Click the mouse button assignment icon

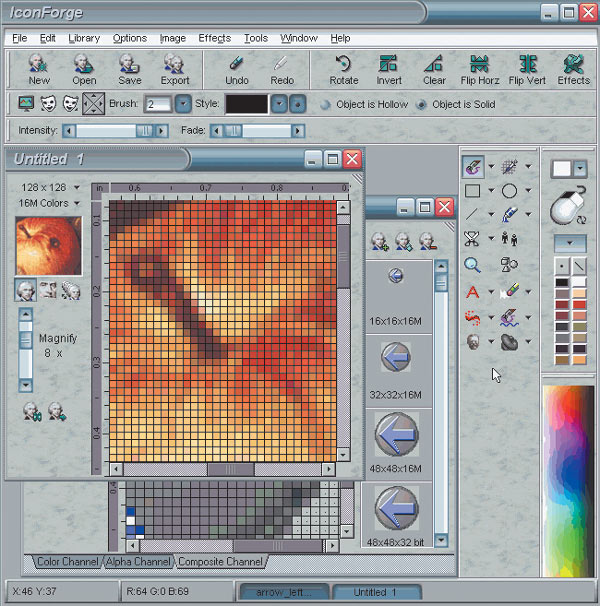pyautogui.click(x=569, y=205)
